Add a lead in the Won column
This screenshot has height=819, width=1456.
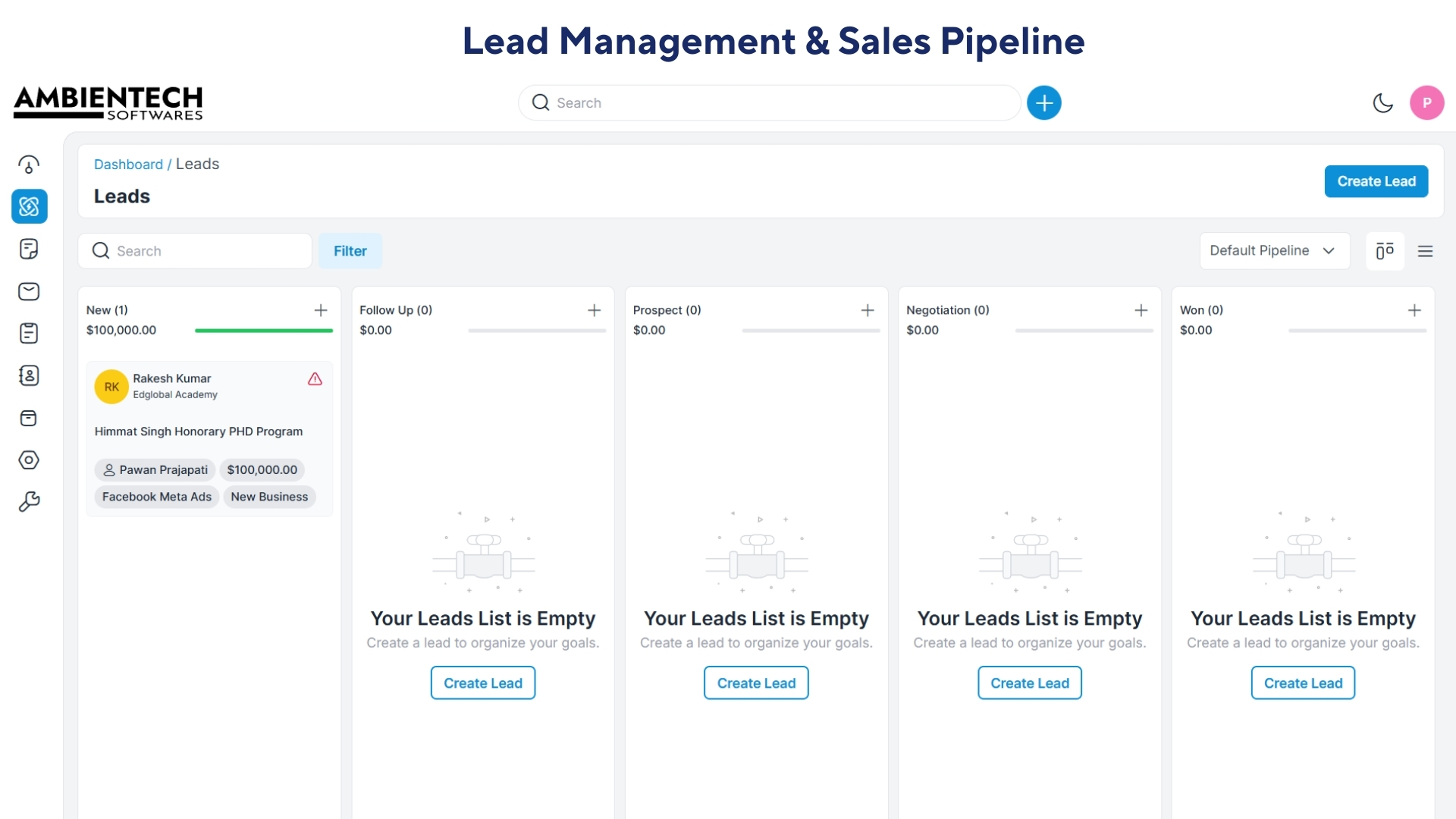1416,310
